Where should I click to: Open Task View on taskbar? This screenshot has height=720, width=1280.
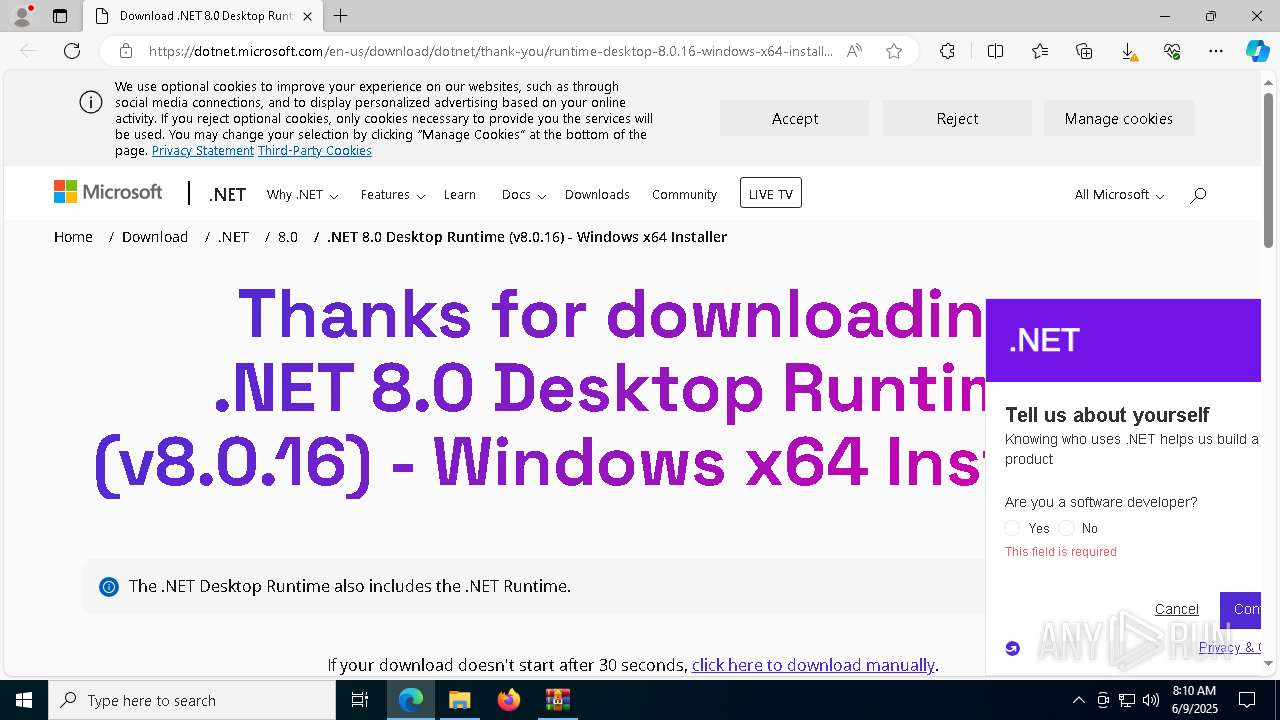(360, 700)
